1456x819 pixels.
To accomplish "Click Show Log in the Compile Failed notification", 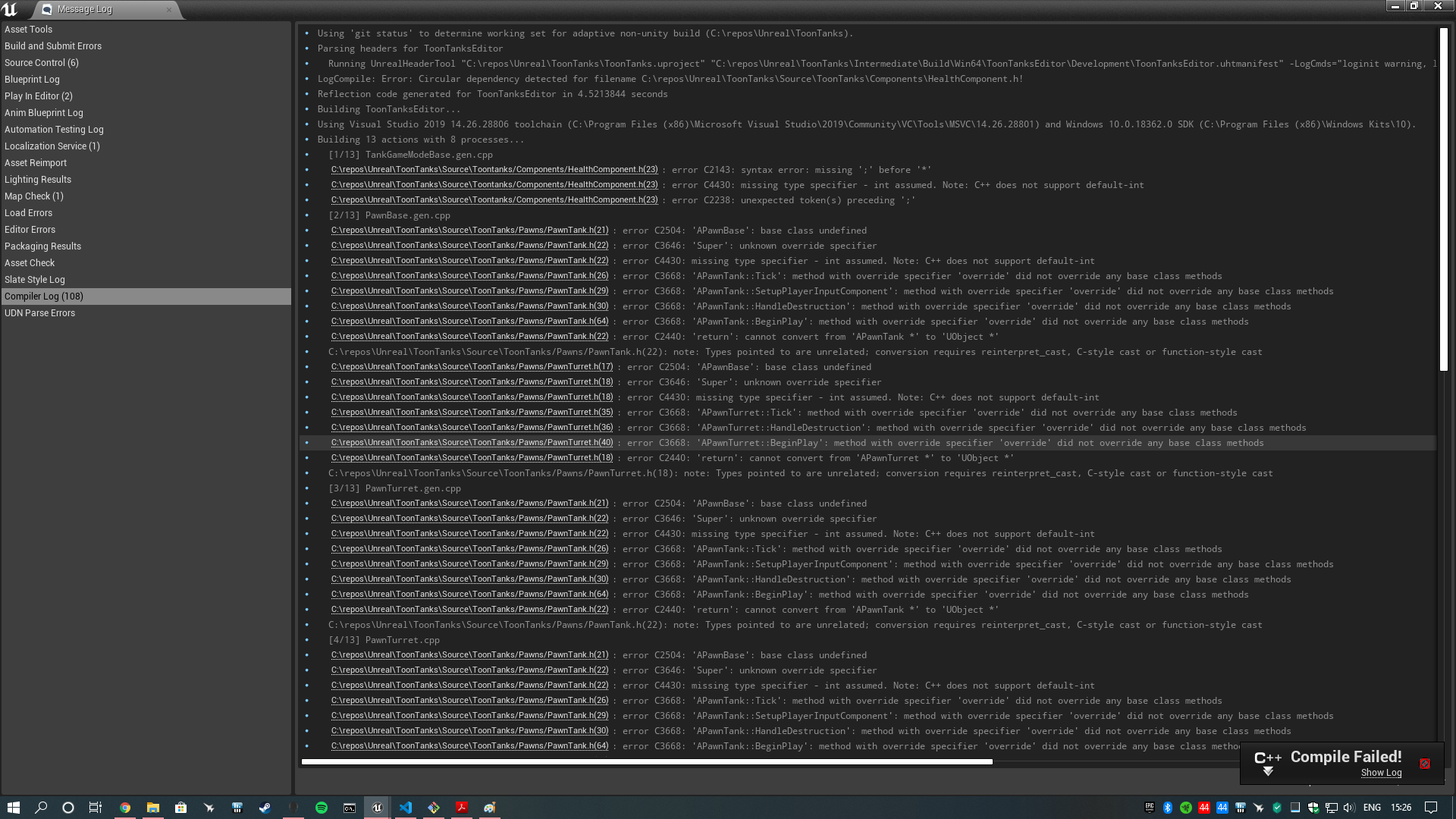I will [1381, 773].
